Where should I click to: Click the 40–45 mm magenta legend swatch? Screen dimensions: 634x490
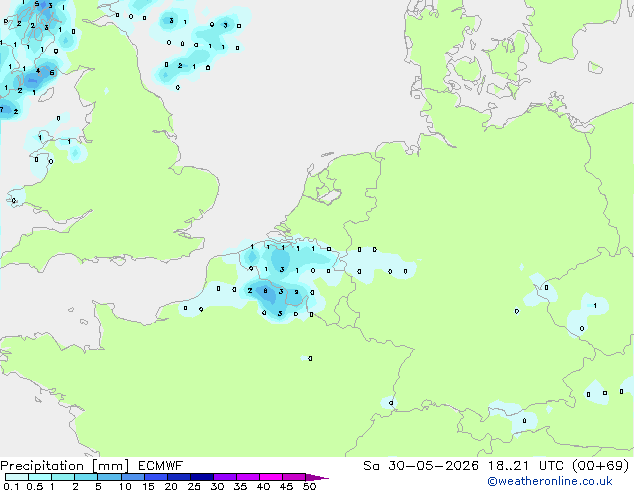(271, 477)
